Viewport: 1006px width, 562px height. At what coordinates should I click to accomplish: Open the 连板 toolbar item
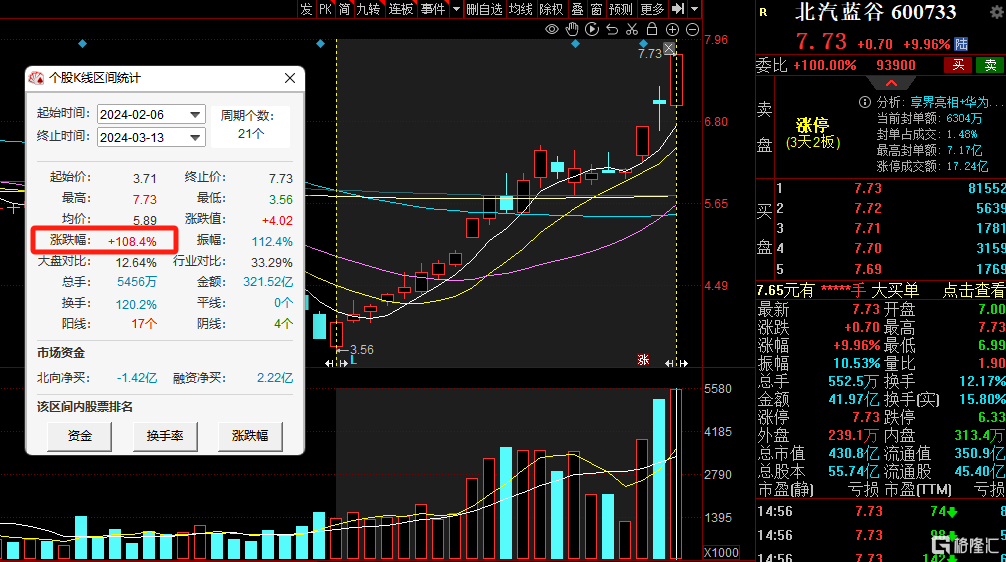coord(400,9)
